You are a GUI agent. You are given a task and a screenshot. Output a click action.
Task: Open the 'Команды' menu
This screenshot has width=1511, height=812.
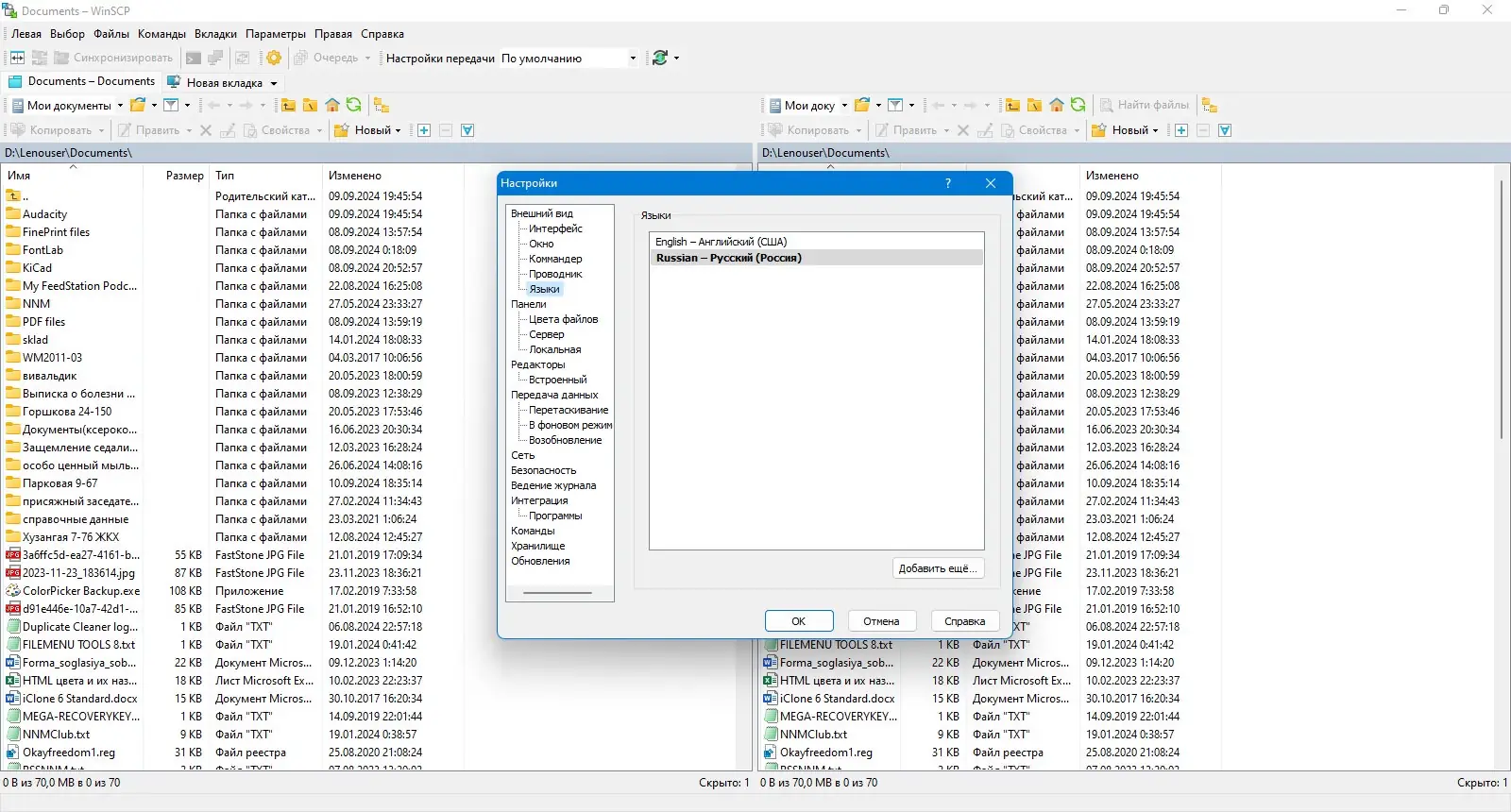pyautogui.click(x=161, y=34)
